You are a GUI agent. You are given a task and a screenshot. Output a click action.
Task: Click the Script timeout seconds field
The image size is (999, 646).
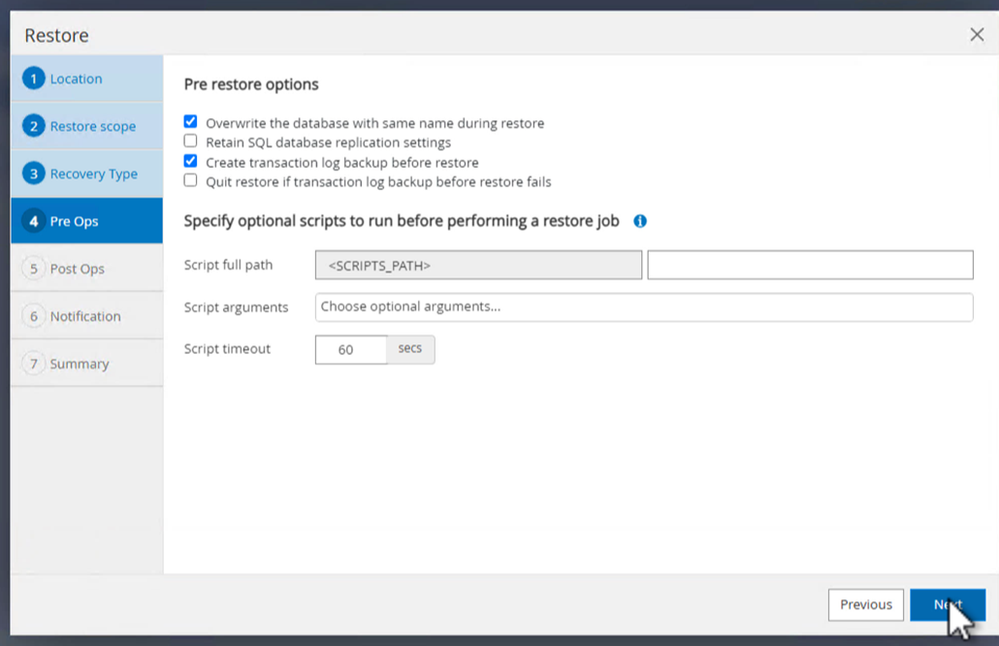[x=350, y=349]
